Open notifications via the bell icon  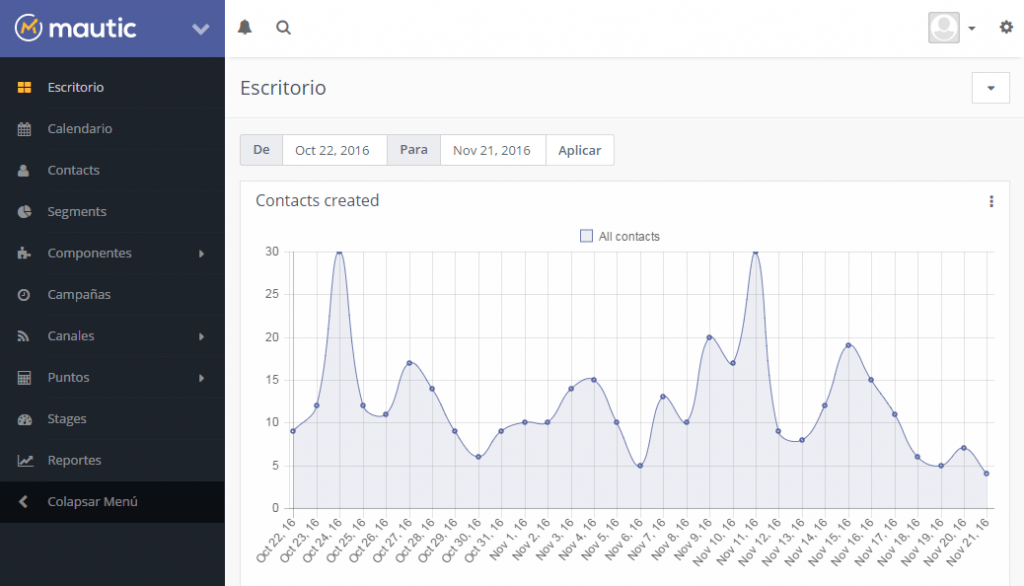(x=243, y=28)
